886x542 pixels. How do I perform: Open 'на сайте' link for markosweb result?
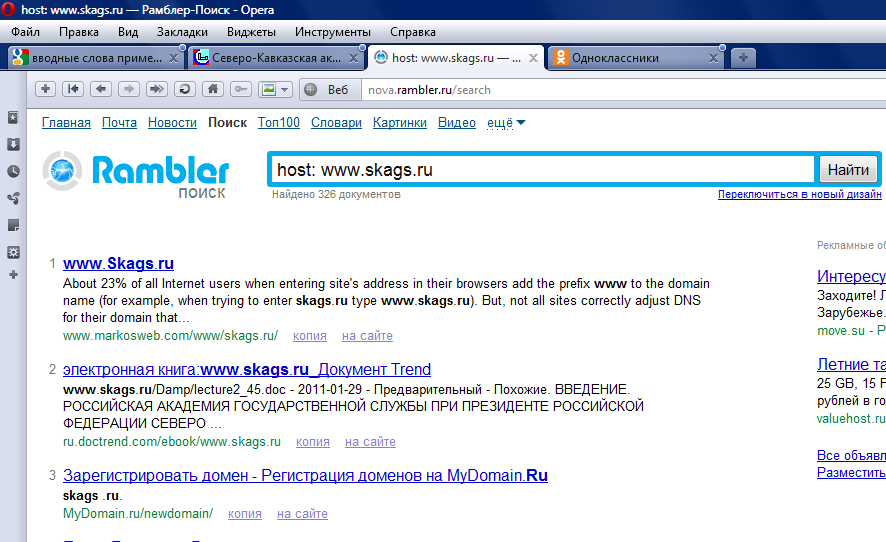pyautogui.click(x=367, y=336)
